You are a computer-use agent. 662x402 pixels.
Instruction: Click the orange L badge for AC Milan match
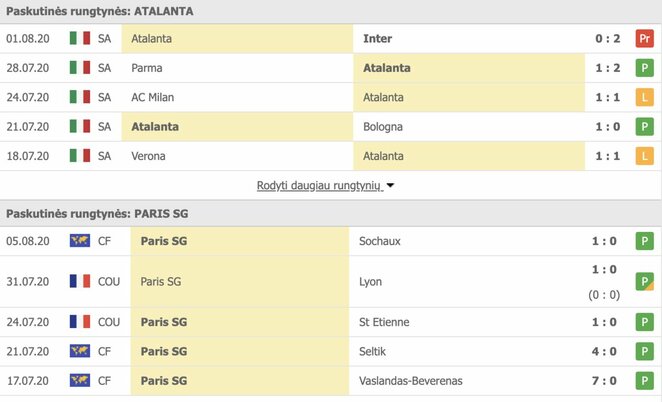tap(645, 97)
